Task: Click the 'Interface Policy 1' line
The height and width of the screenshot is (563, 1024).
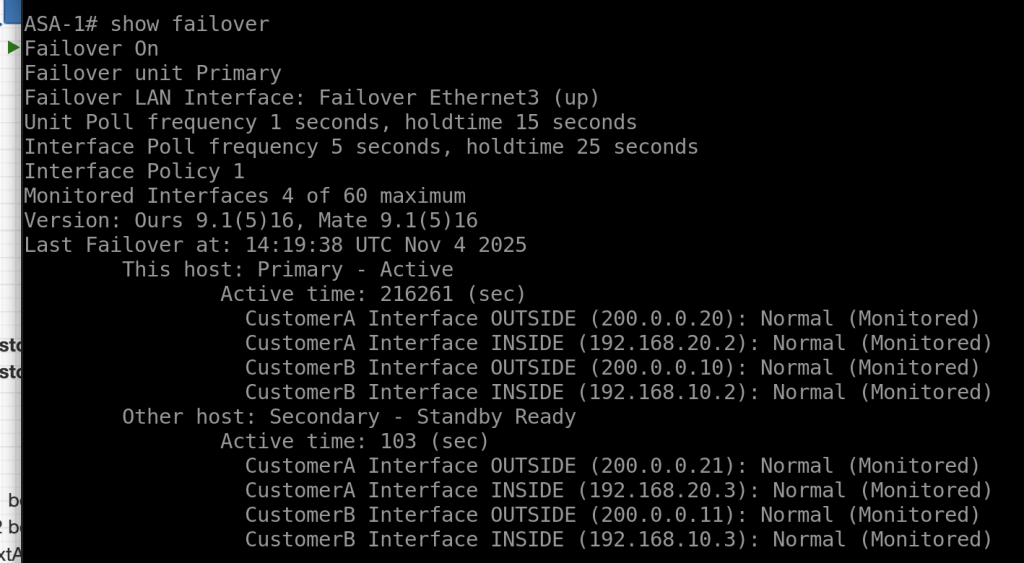Action: [134, 171]
